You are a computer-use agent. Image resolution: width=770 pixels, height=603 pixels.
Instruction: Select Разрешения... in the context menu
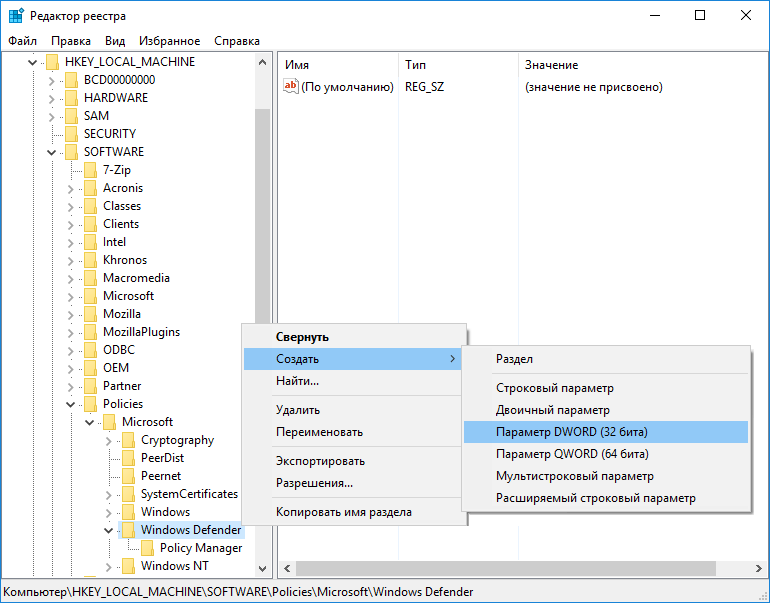pyautogui.click(x=314, y=483)
